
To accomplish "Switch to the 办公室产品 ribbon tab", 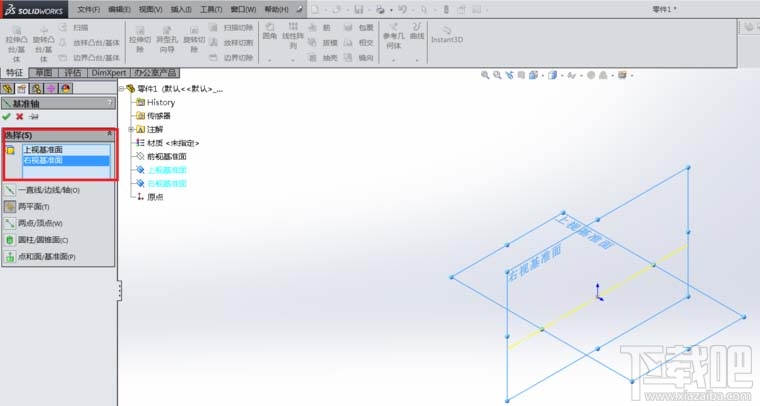I will [x=155, y=73].
